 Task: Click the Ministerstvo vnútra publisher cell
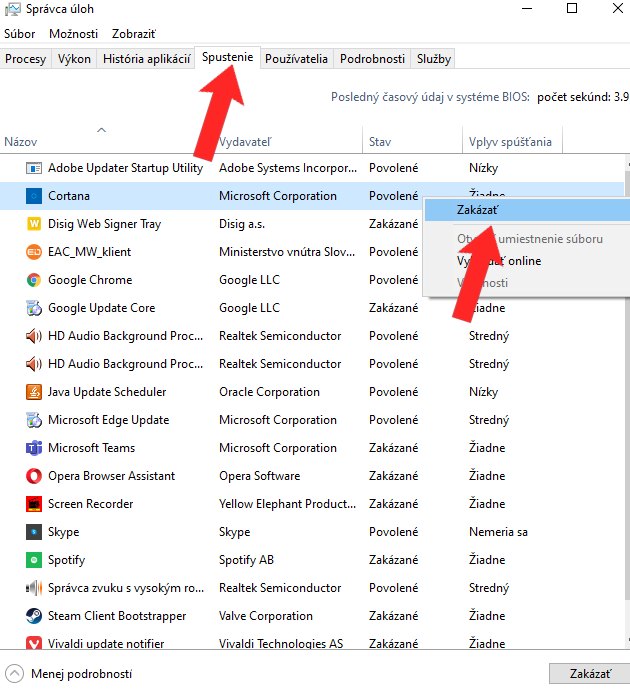[287, 252]
